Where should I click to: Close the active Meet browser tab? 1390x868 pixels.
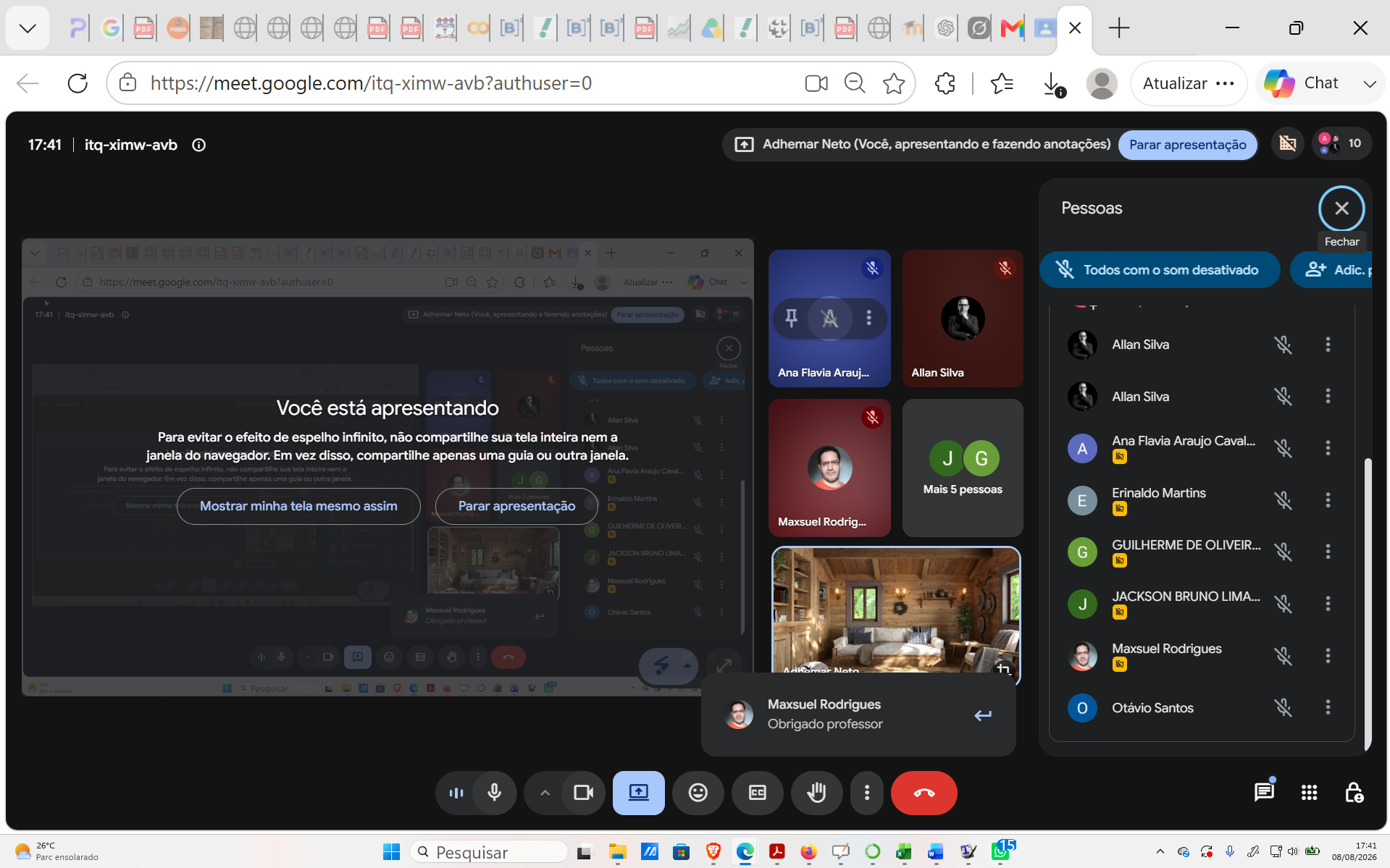pos(1075,28)
